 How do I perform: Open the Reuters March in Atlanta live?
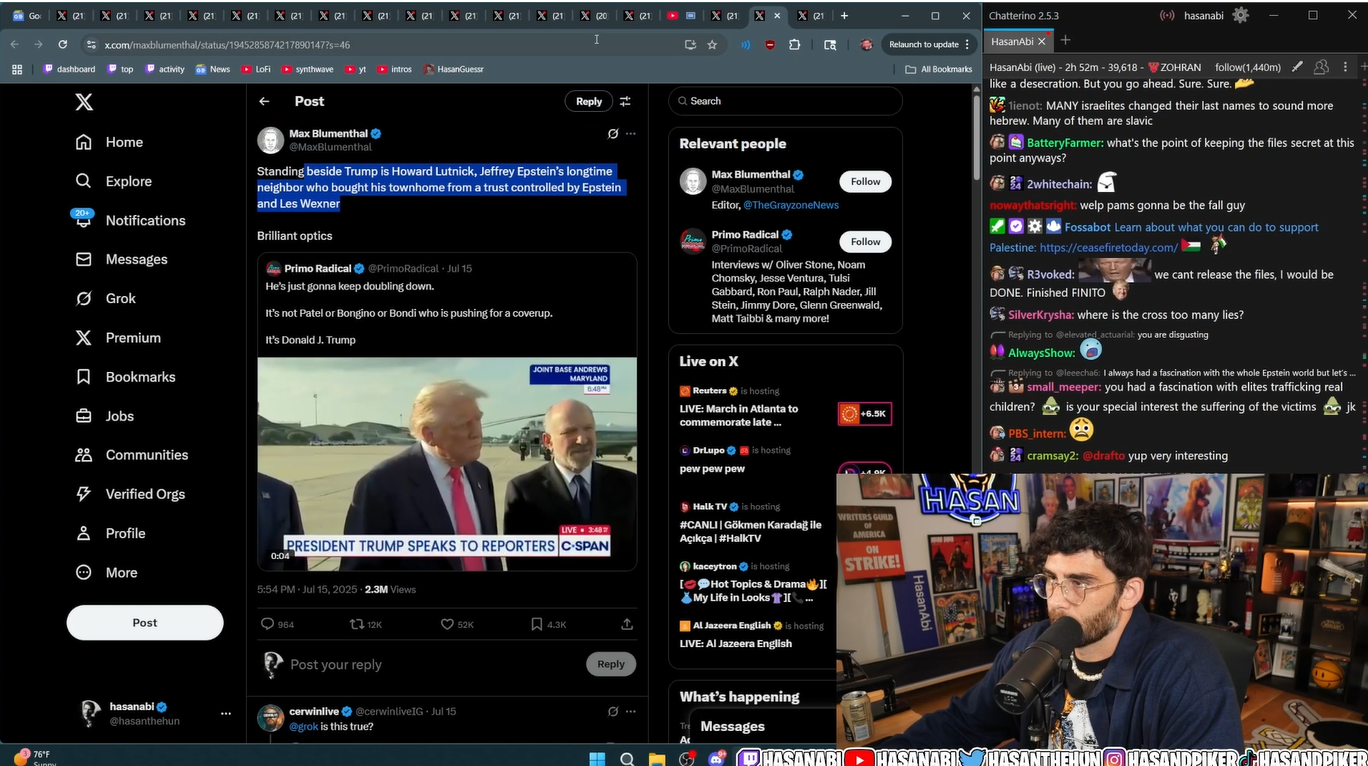(x=739, y=415)
